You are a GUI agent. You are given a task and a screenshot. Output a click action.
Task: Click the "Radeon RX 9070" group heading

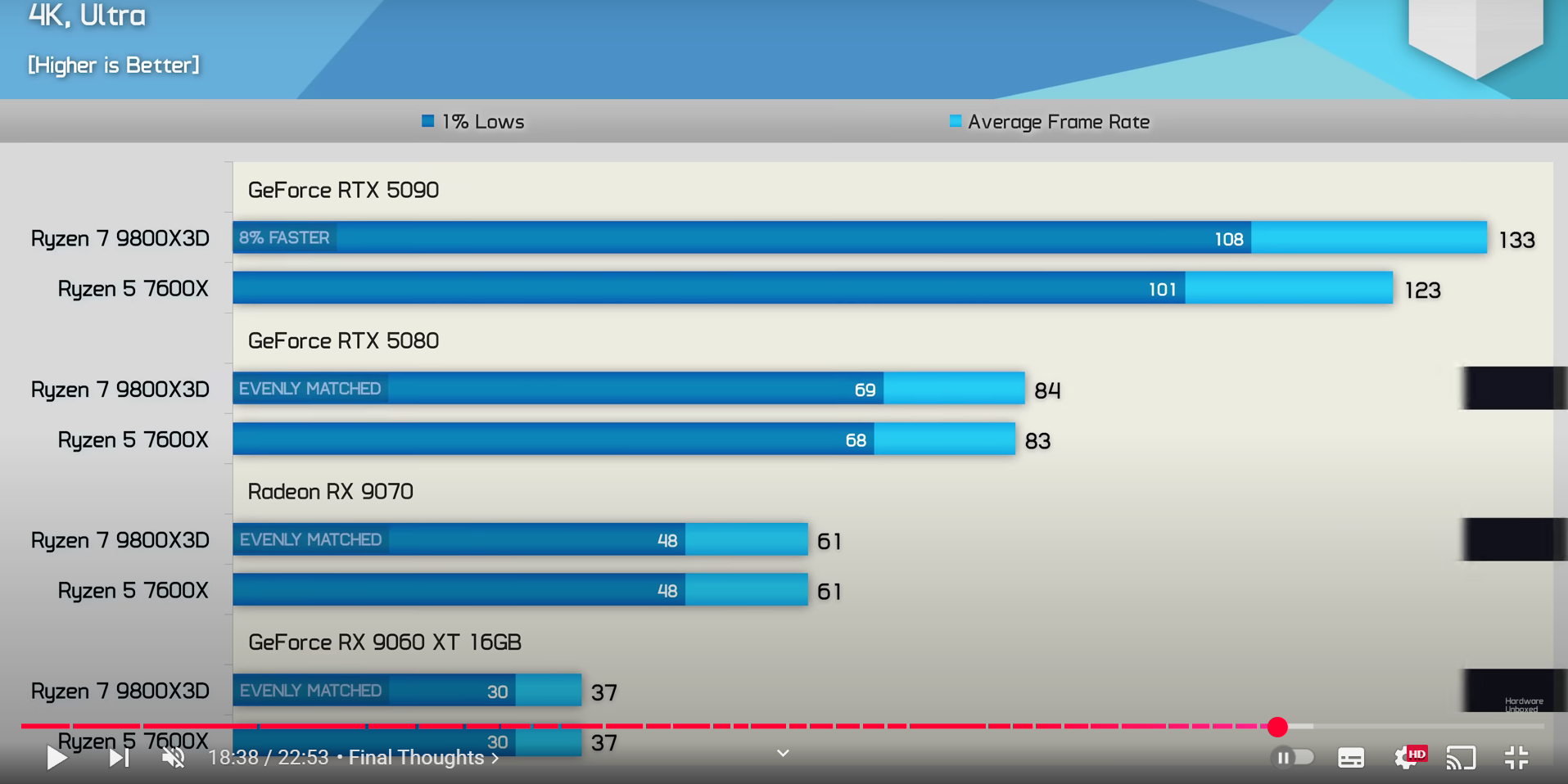point(330,491)
